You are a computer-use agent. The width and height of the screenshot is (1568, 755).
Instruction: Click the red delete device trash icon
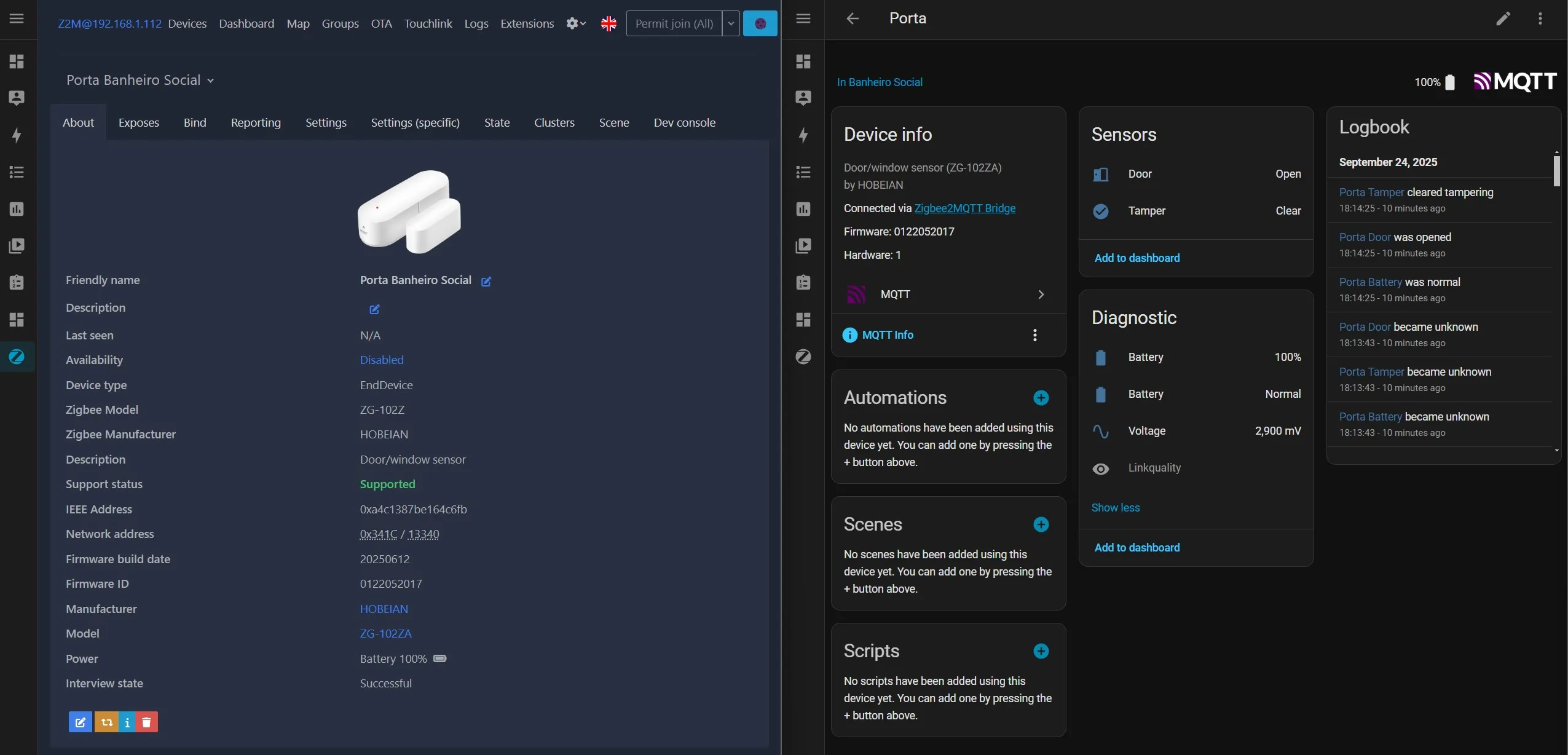(x=146, y=722)
